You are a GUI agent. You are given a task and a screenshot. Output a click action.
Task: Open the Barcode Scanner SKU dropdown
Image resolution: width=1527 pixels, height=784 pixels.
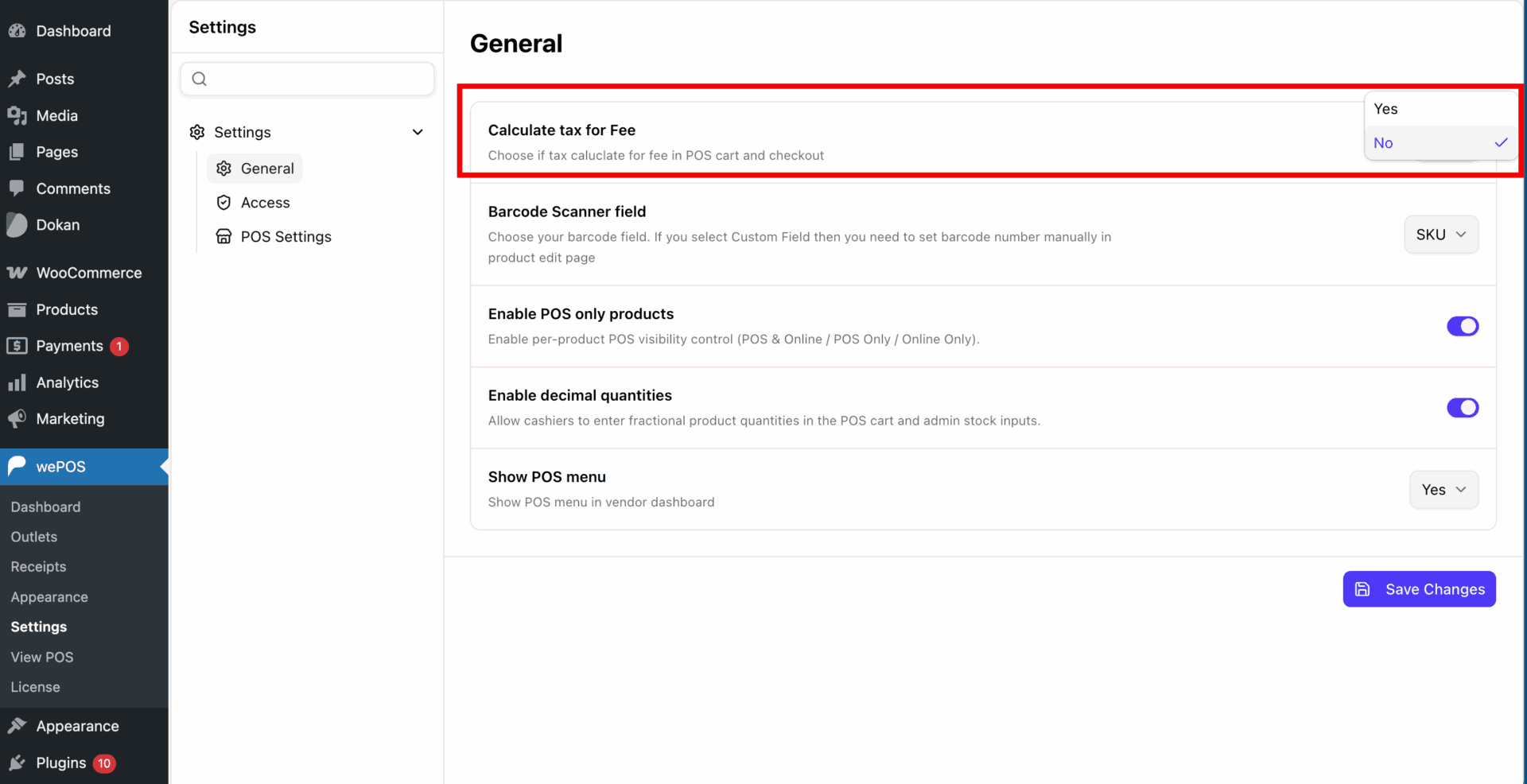1441,235
